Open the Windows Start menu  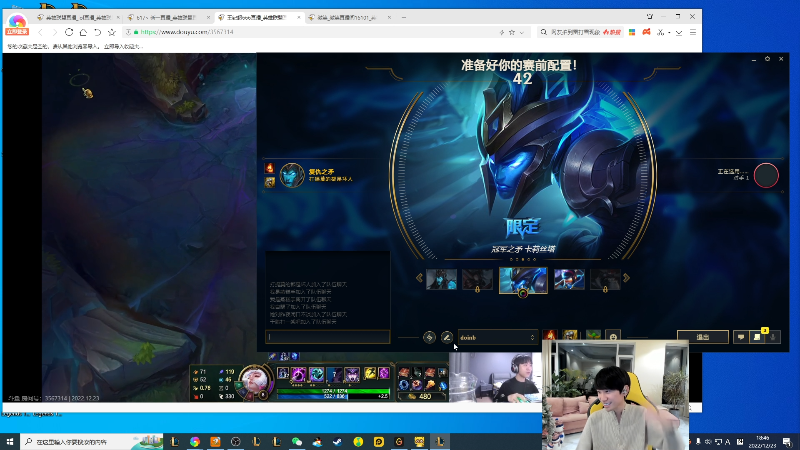tap(10, 441)
